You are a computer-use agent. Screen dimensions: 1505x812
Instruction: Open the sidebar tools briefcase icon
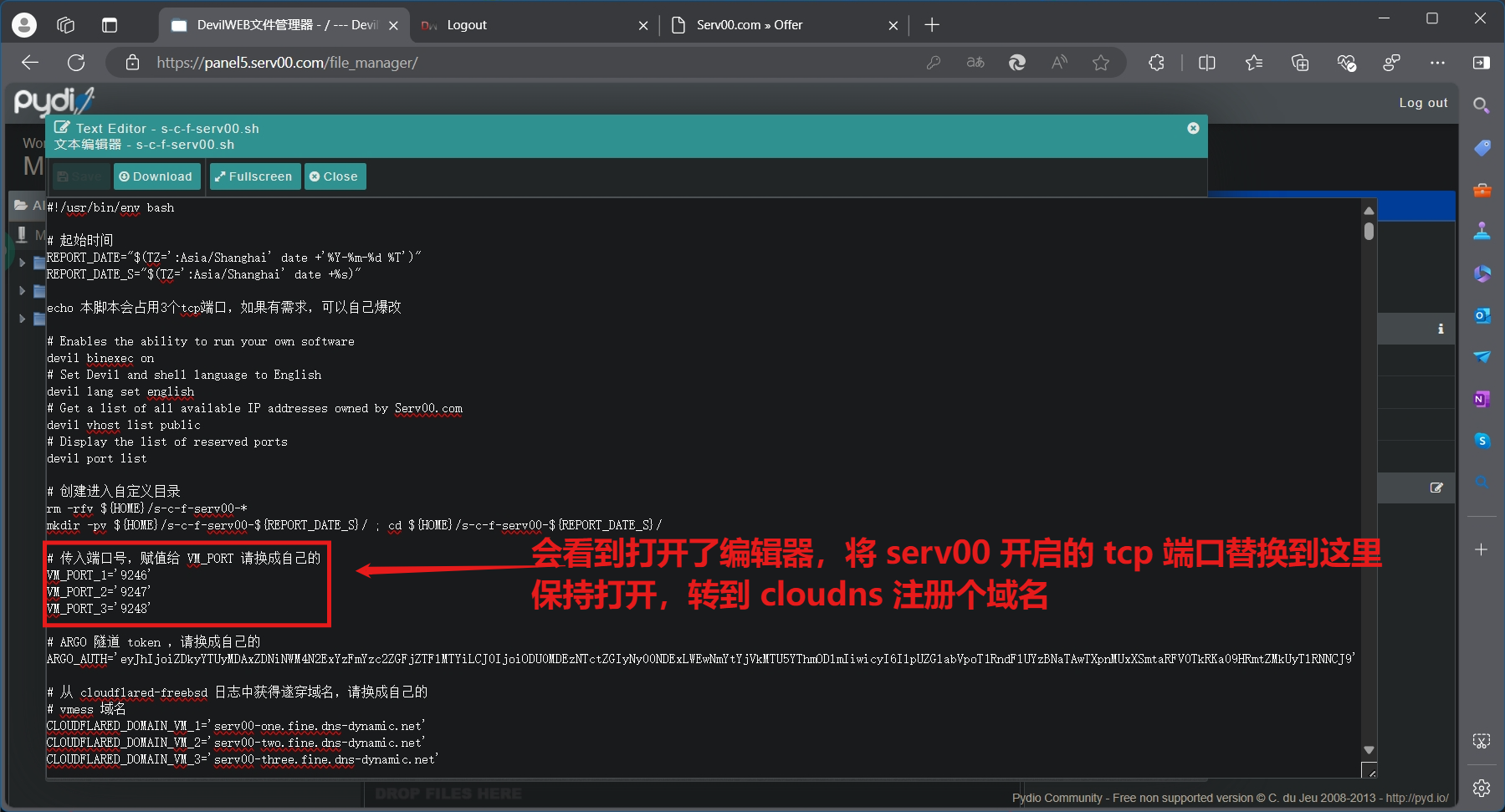click(x=1482, y=191)
